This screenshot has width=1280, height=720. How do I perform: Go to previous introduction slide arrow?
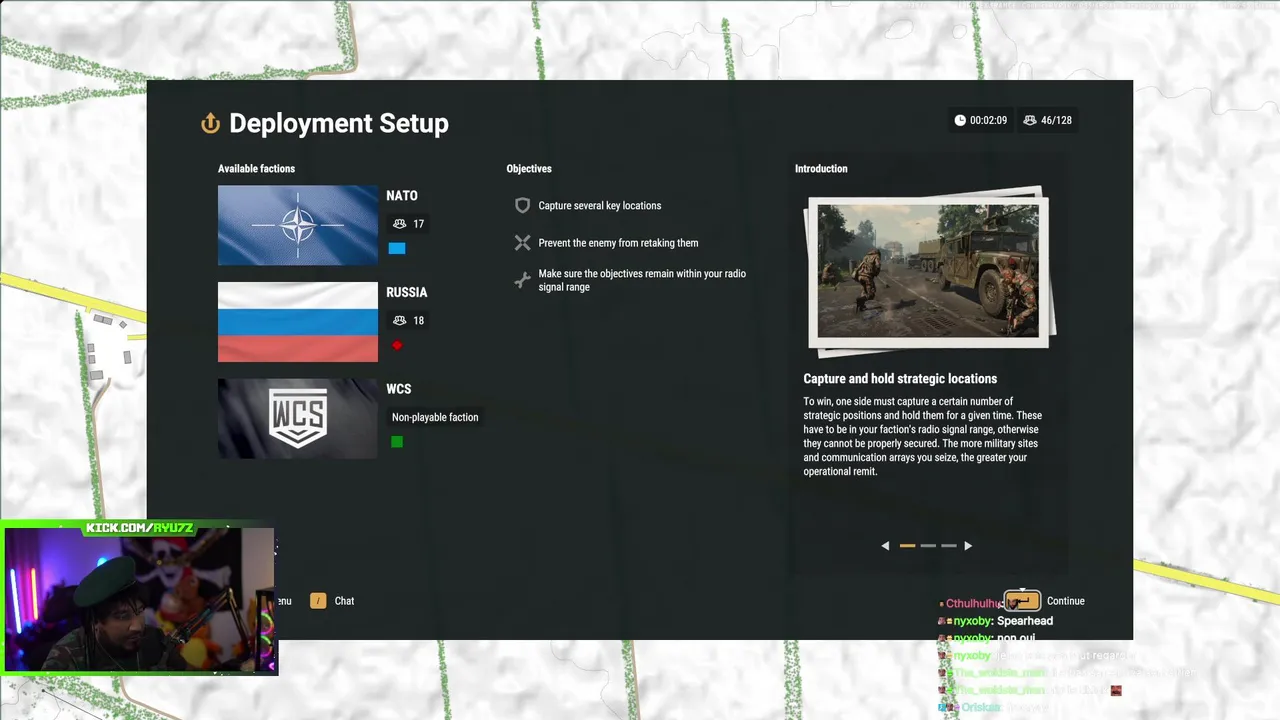(885, 546)
